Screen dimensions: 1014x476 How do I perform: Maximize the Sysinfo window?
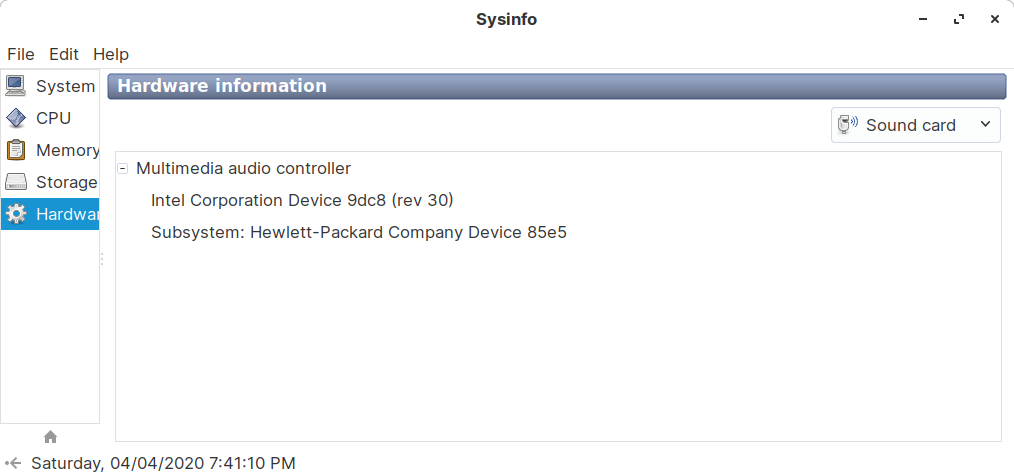(958, 19)
